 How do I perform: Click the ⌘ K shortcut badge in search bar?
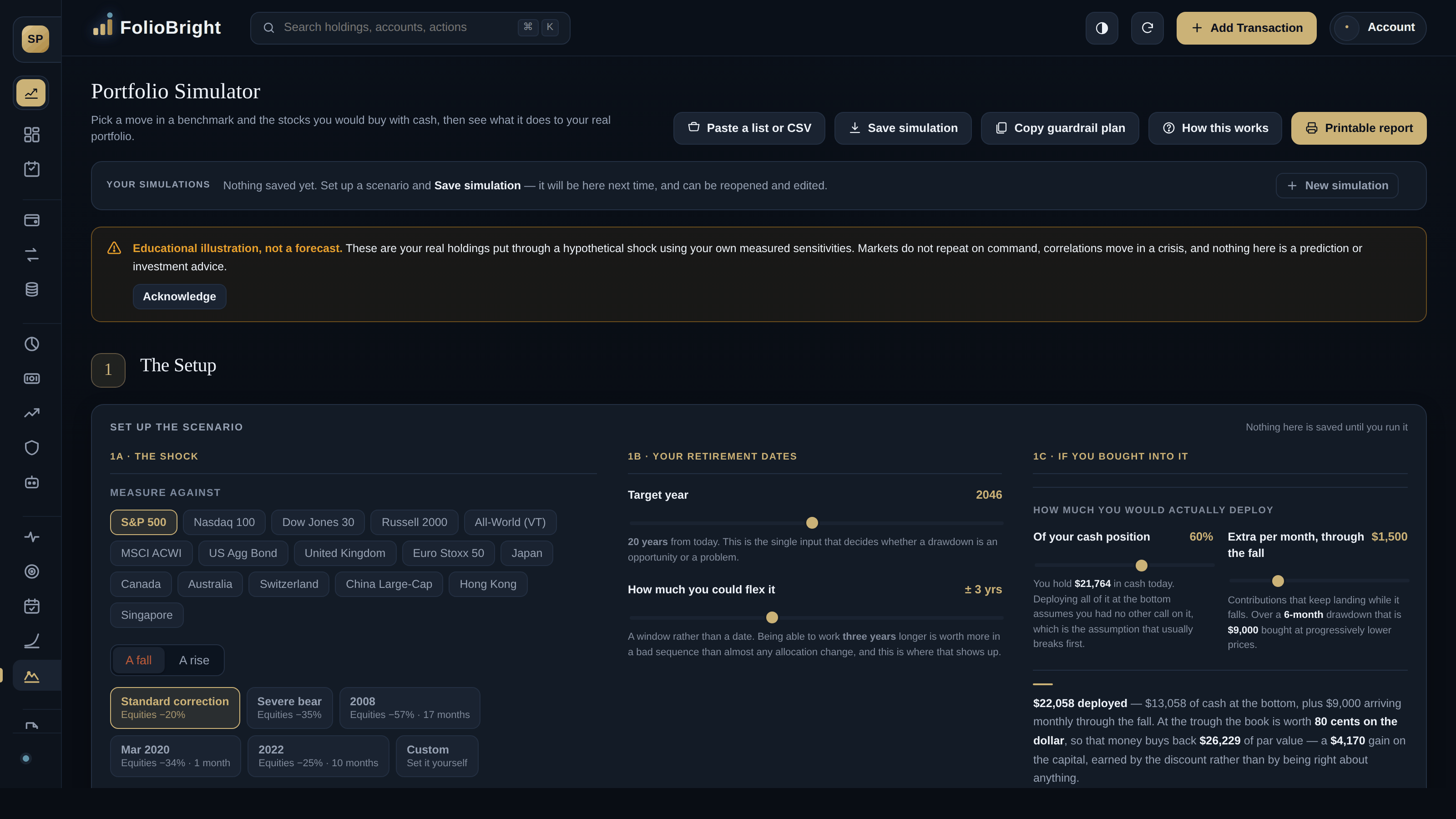(538, 27)
